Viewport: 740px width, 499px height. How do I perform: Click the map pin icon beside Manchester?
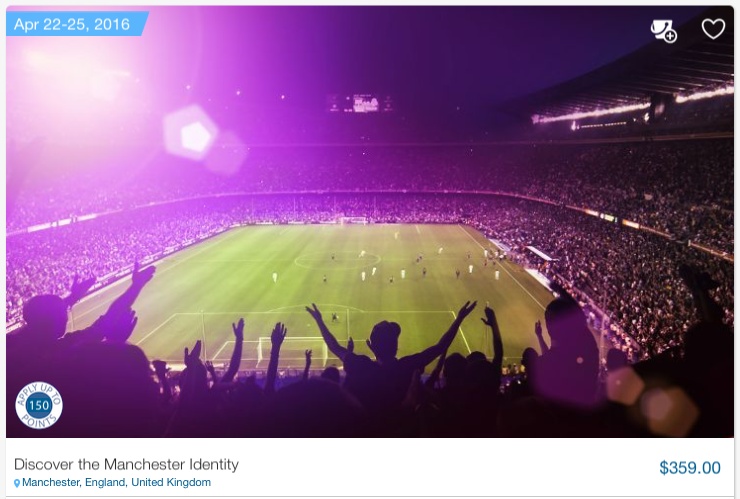[17, 483]
